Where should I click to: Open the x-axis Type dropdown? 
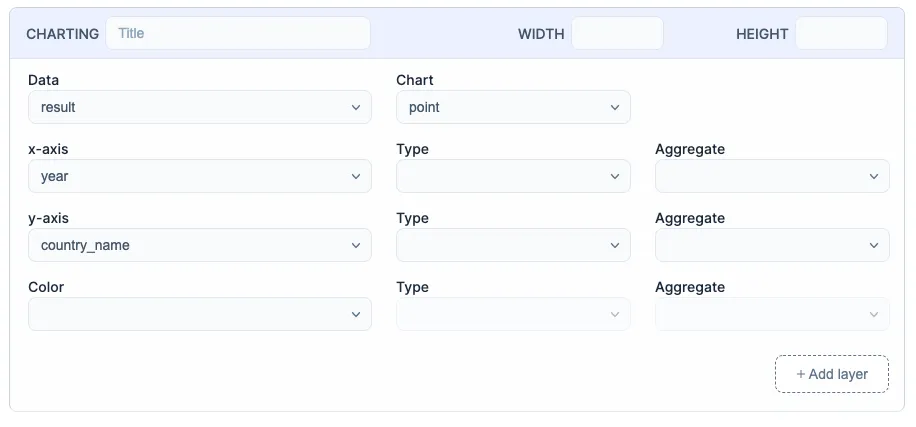coord(513,176)
